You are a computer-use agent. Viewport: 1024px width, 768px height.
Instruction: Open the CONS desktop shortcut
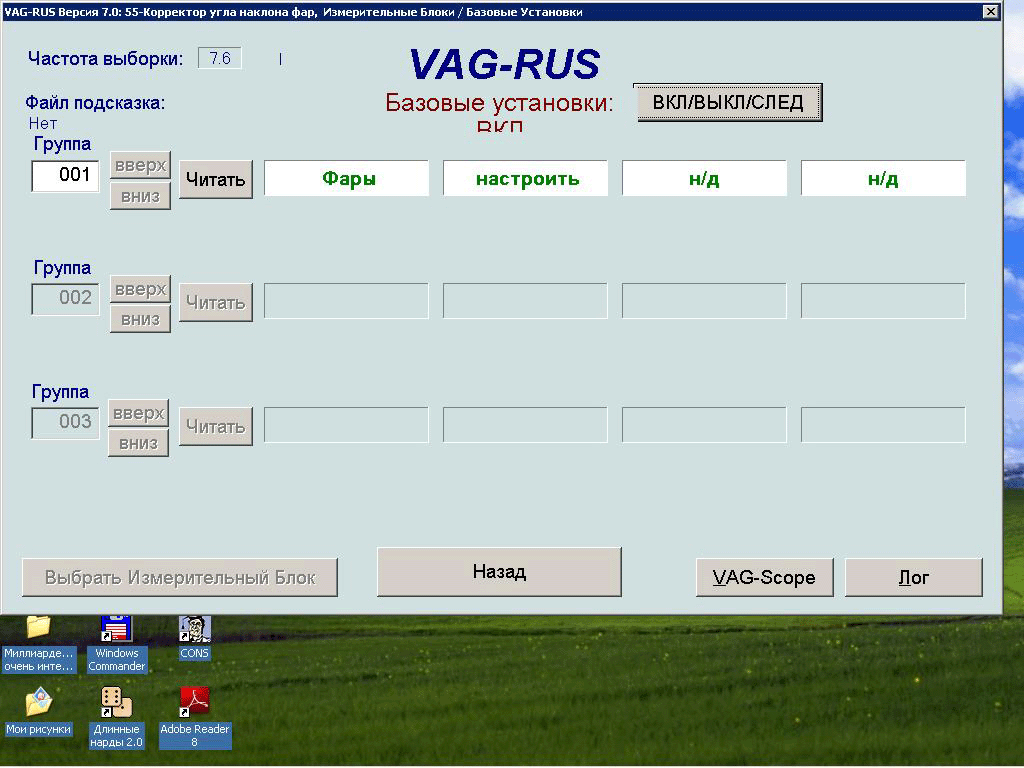click(x=194, y=630)
